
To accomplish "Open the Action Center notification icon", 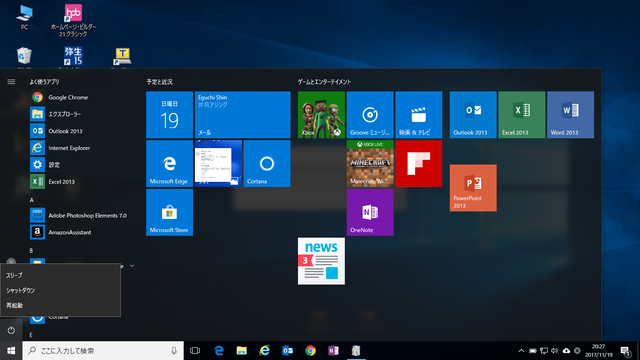I will click(625, 351).
